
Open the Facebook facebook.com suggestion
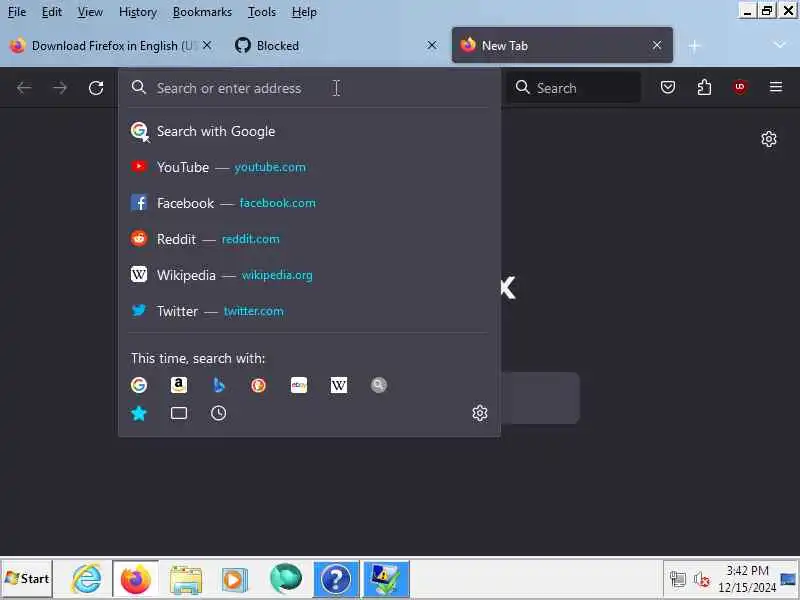(x=309, y=203)
